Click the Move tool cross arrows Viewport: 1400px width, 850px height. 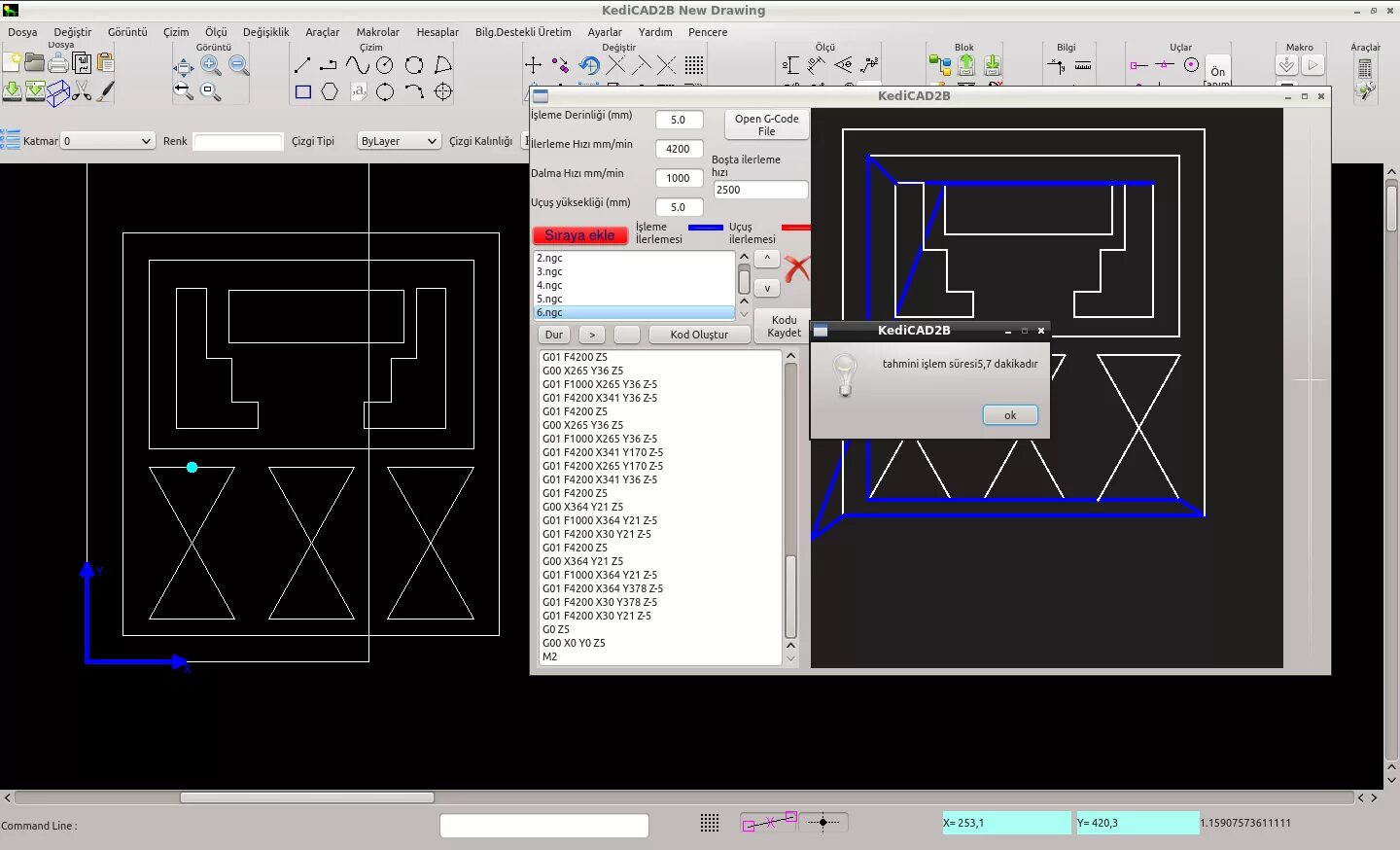click(533, 65)
